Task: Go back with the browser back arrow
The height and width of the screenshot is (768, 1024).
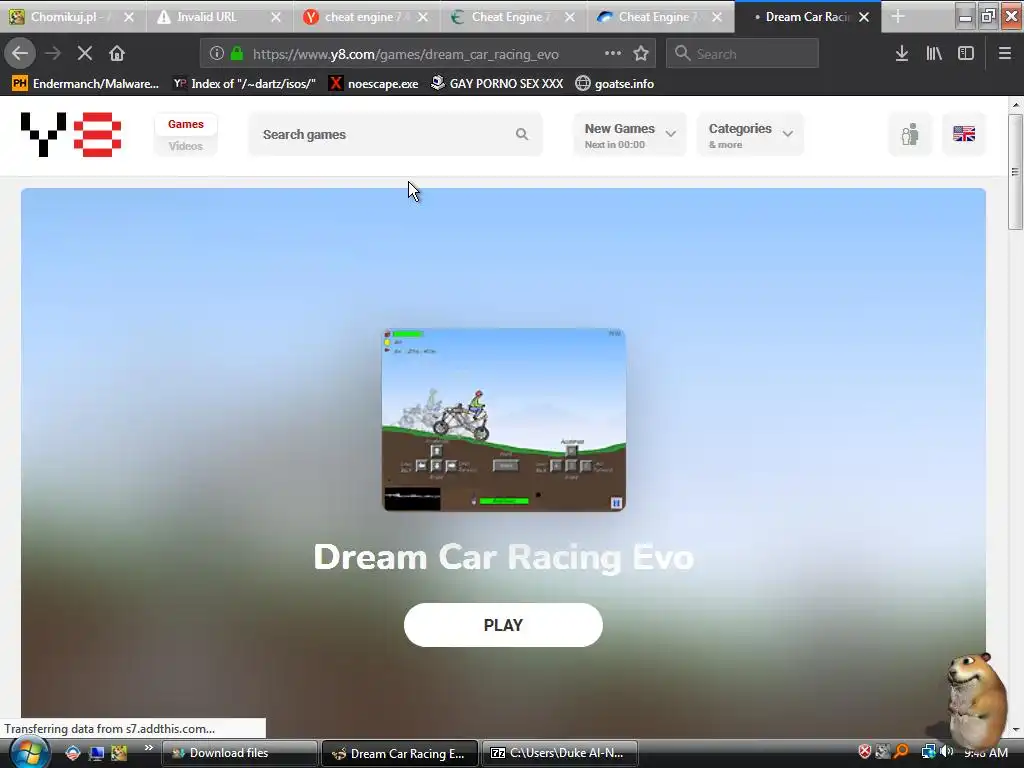Action: click(20, 54)
